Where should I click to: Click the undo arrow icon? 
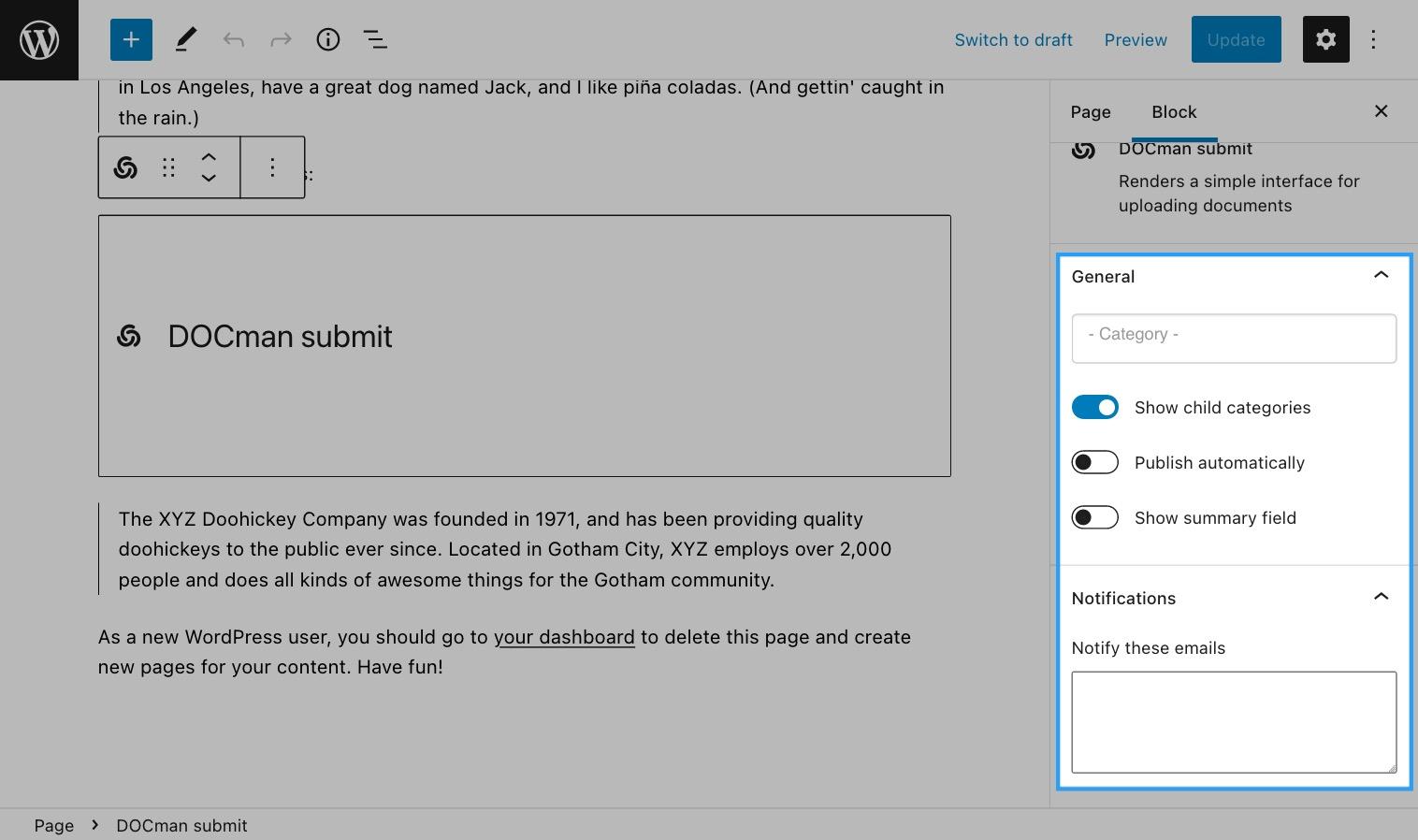234,39
